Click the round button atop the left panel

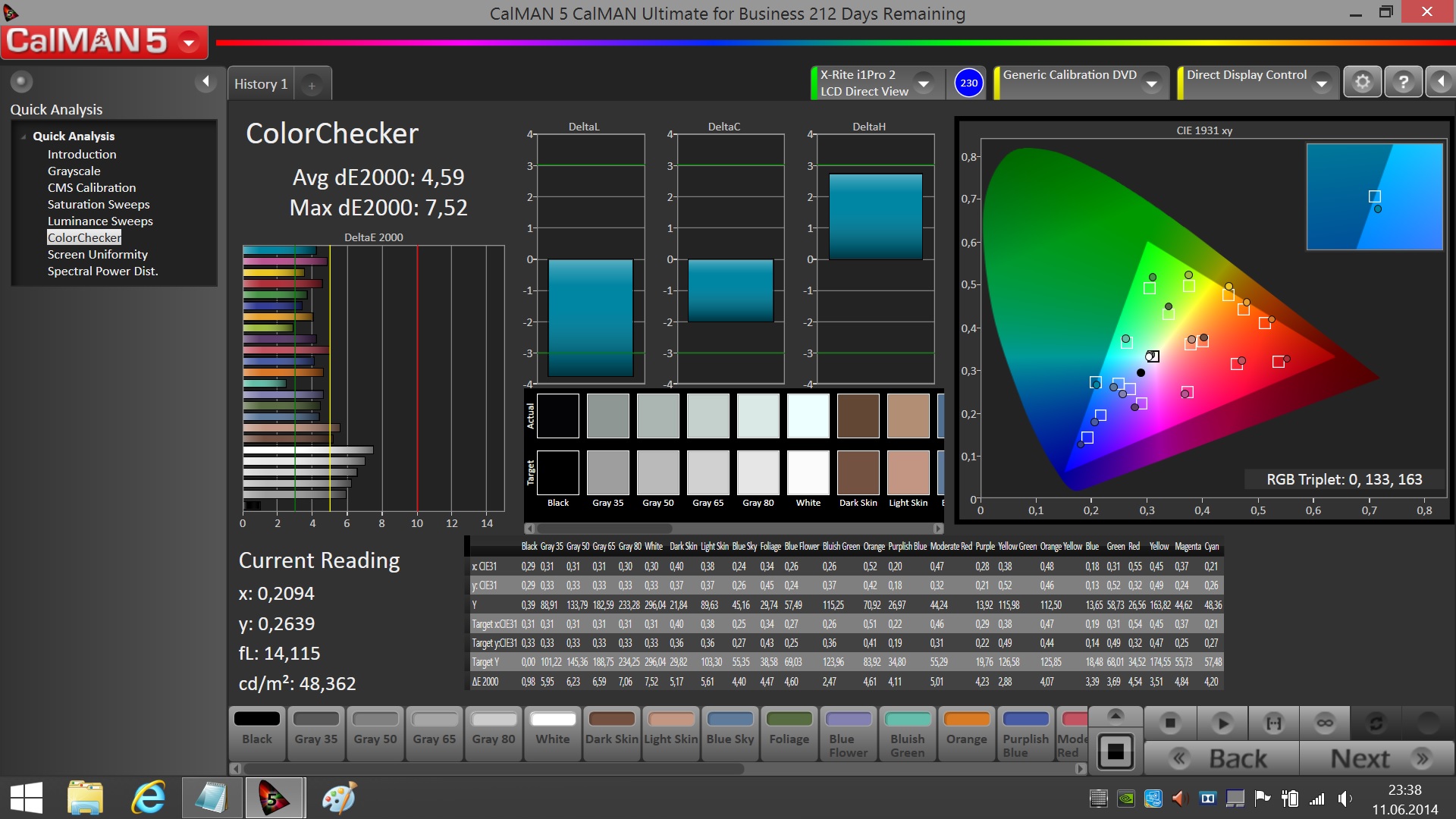click(x=21, y=81)
